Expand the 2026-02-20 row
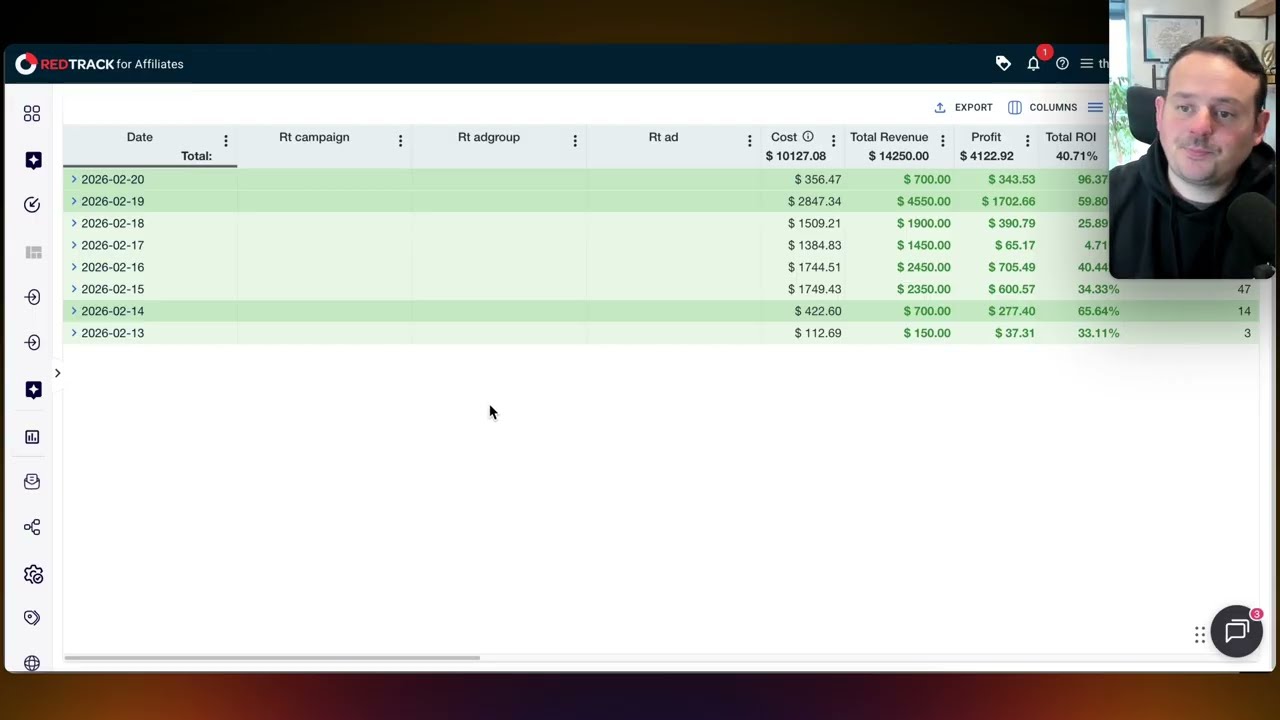 click(74, 179)
